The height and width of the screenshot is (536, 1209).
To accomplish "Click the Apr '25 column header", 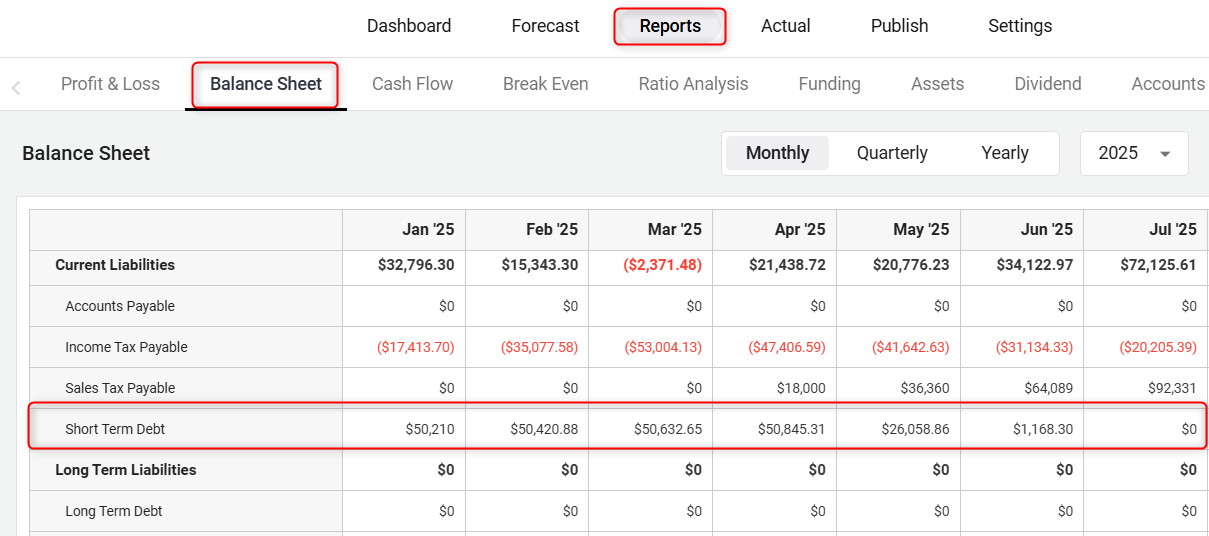I will (799, 230).
